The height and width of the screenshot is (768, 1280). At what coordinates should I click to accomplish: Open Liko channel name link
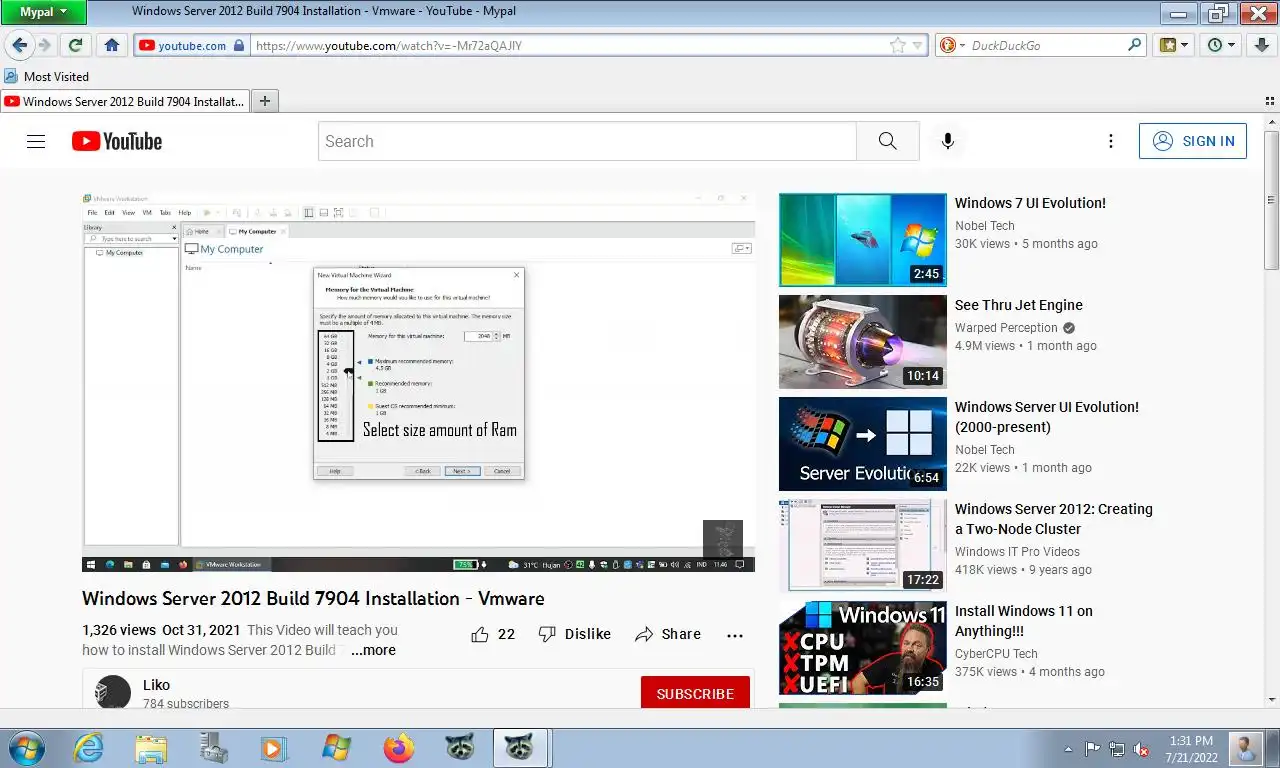click(x=157, y=685)
